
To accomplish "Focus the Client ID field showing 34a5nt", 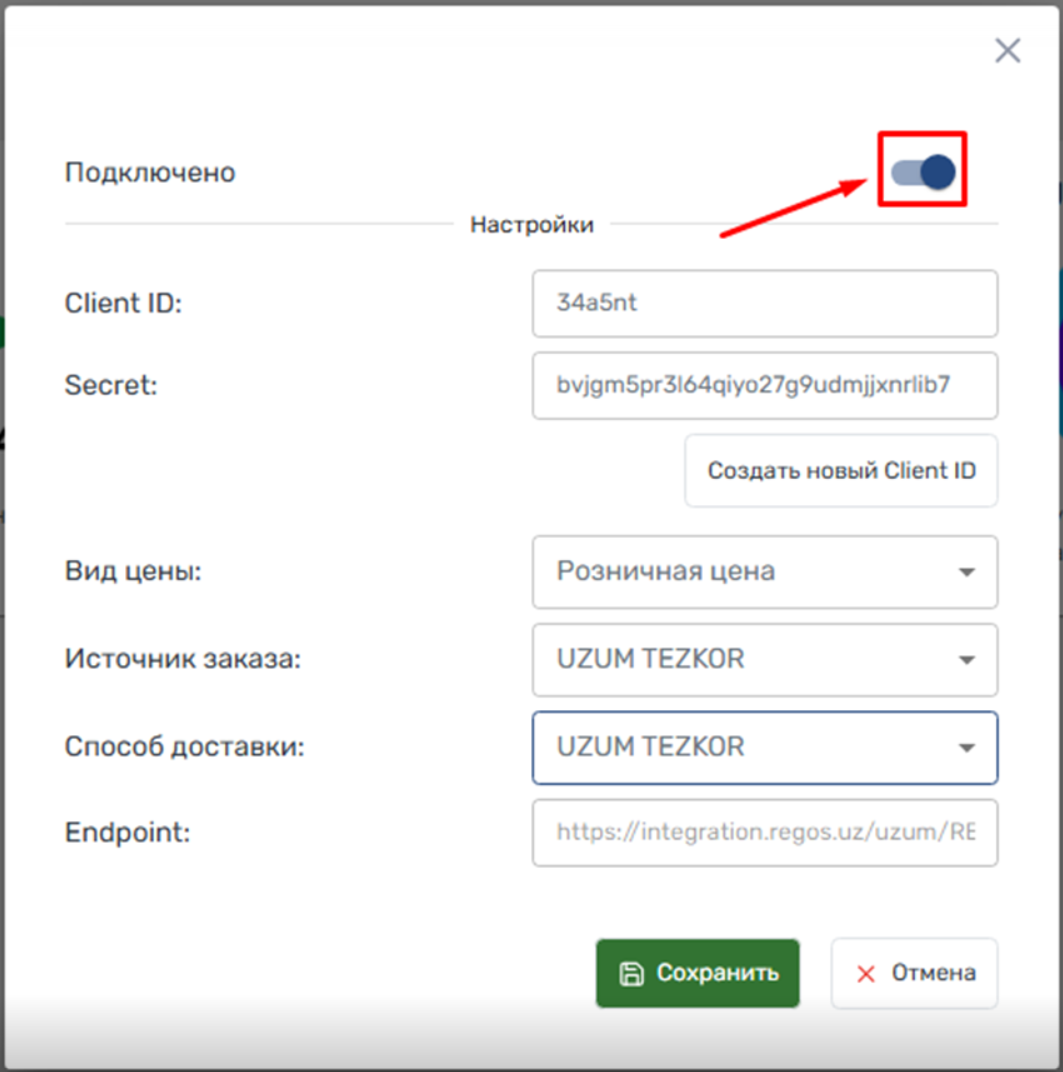I will pyautogui.click(x=765, y=303).
